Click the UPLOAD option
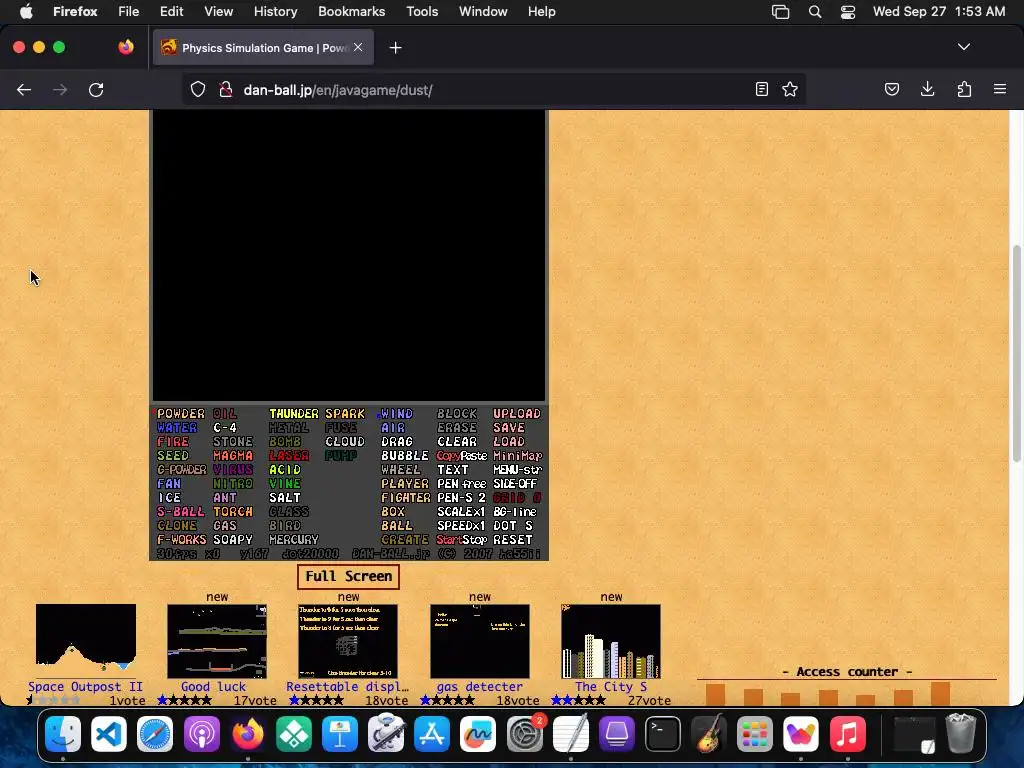Image resolution: width=1024 pixels, height=768 pixels. tap(517, 413)
